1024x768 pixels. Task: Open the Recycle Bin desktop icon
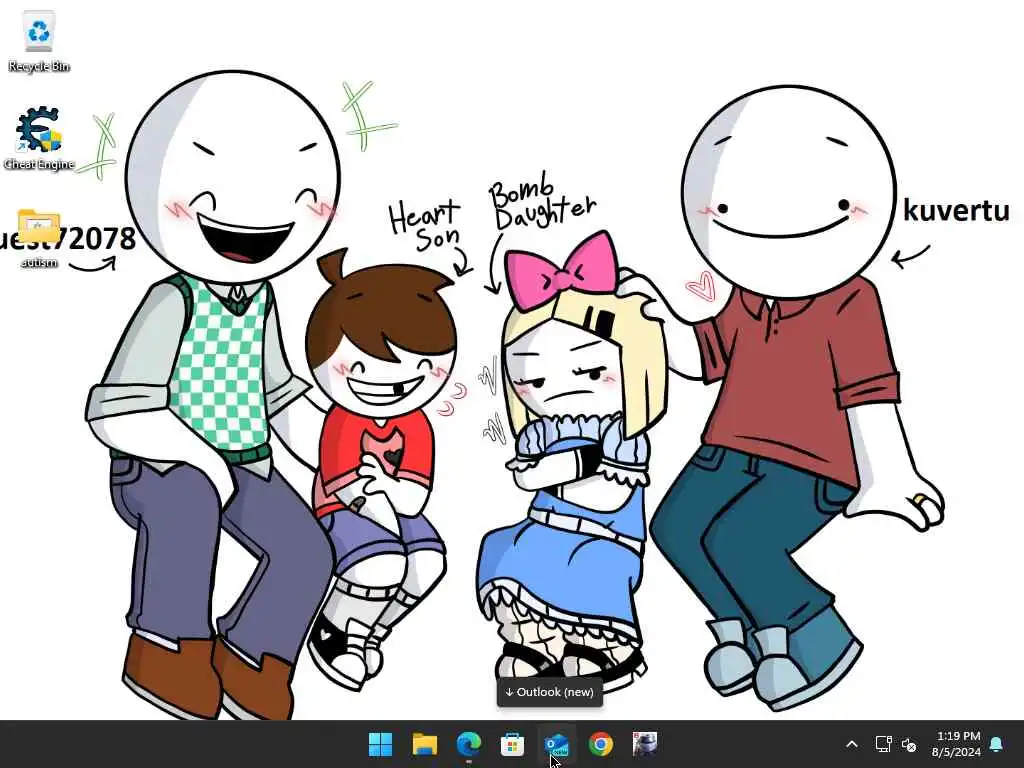click(39, 41)
